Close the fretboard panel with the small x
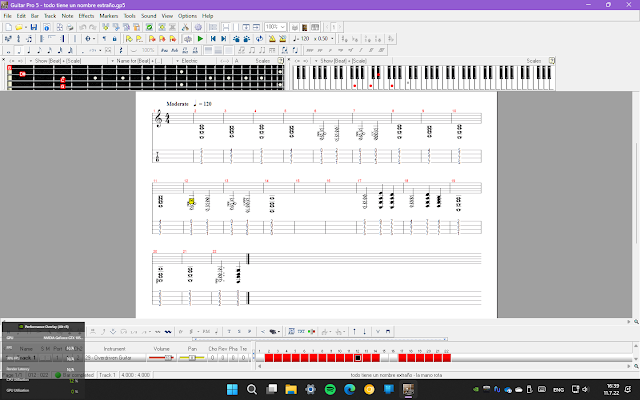Screen dimensions: 640x400 click(x=4, y=60)
